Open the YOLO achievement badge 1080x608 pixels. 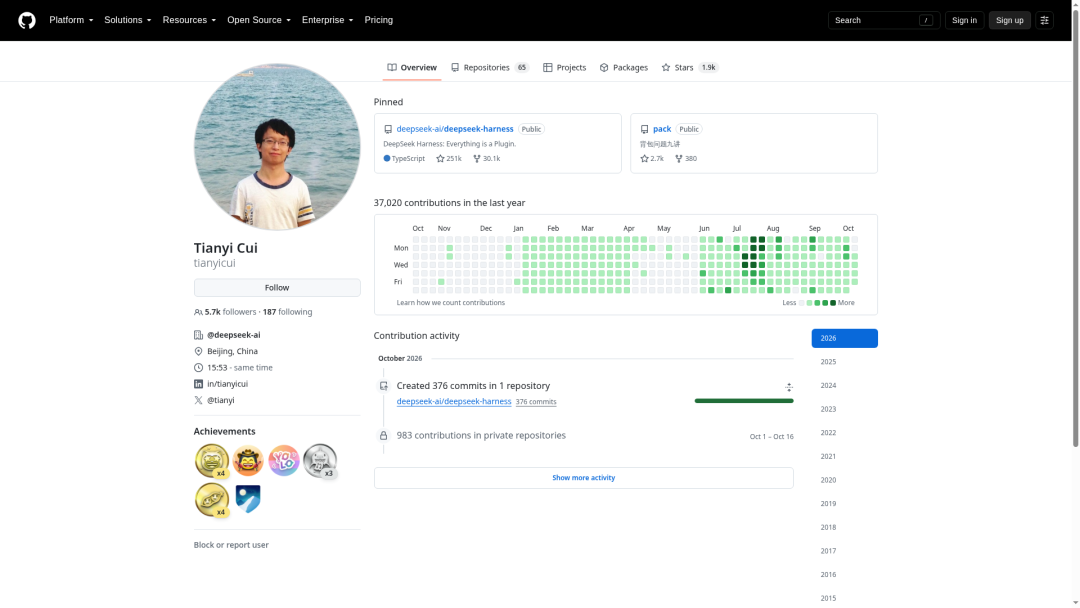(x=284, y=460)
